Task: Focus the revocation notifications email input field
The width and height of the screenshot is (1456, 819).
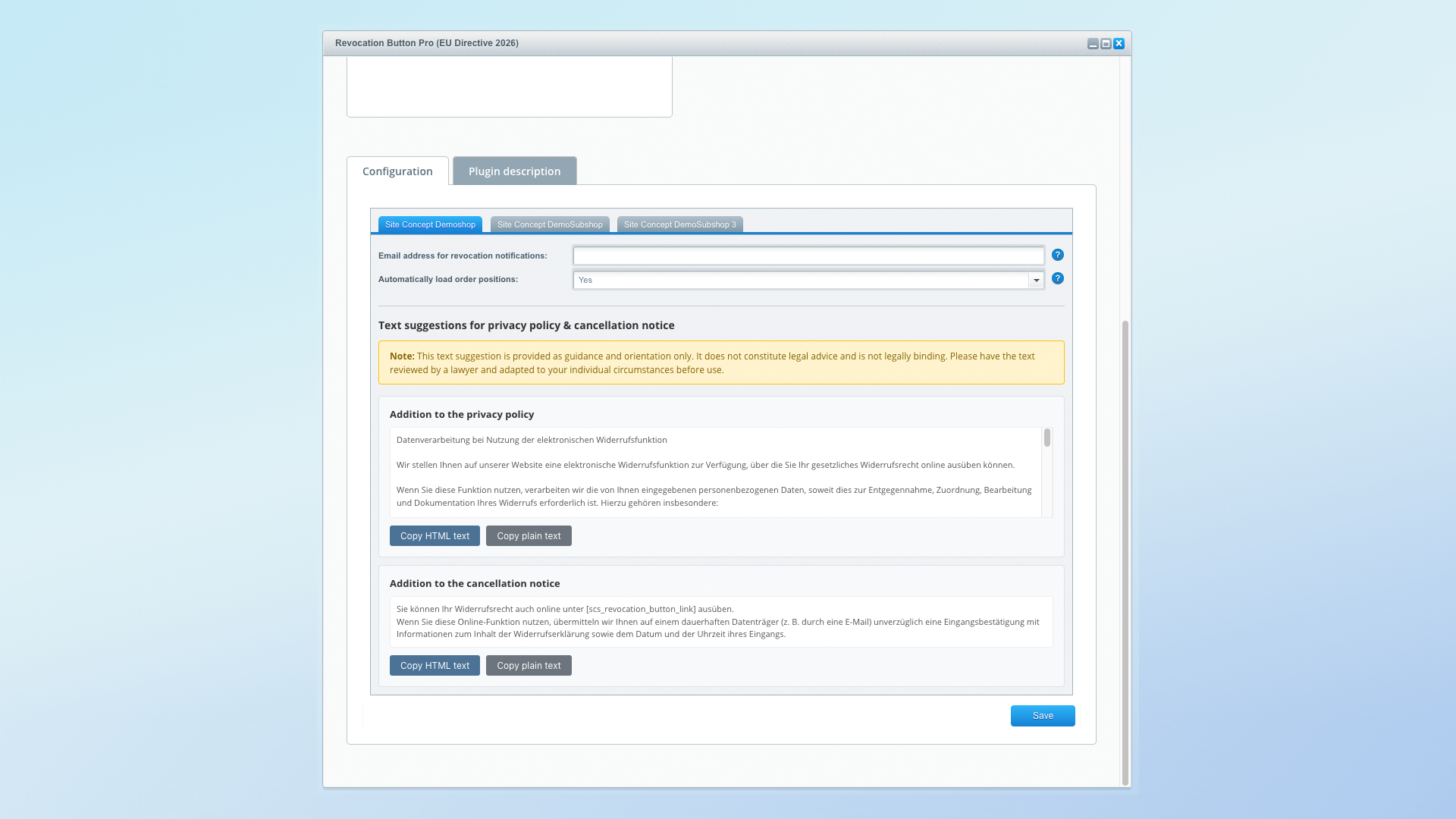Action: coord(808,256)
